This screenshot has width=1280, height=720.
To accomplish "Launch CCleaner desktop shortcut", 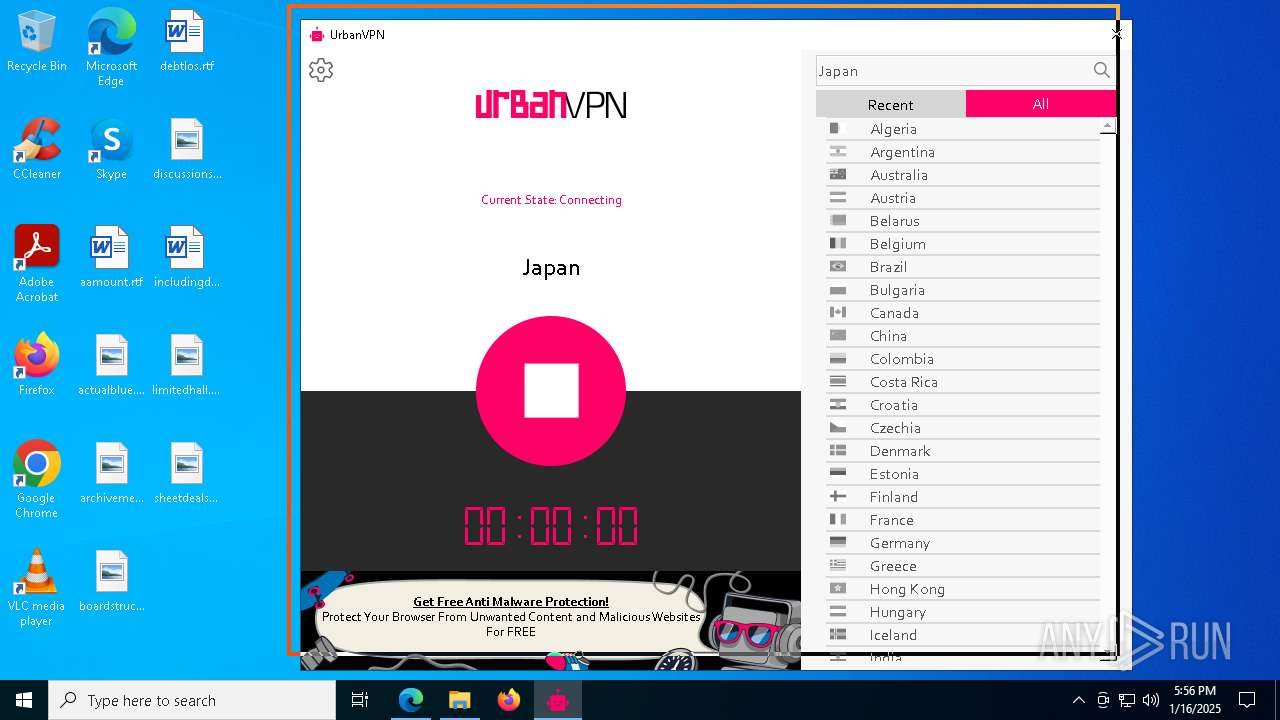I will (37, 150).
